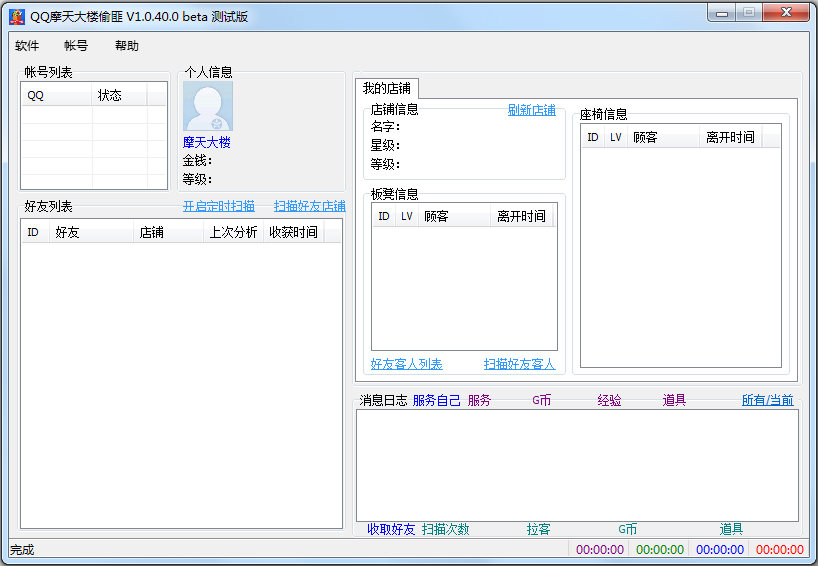Open the 好友客人列表 link
Viewport: 818px width, 566px height.
[406, 364]
